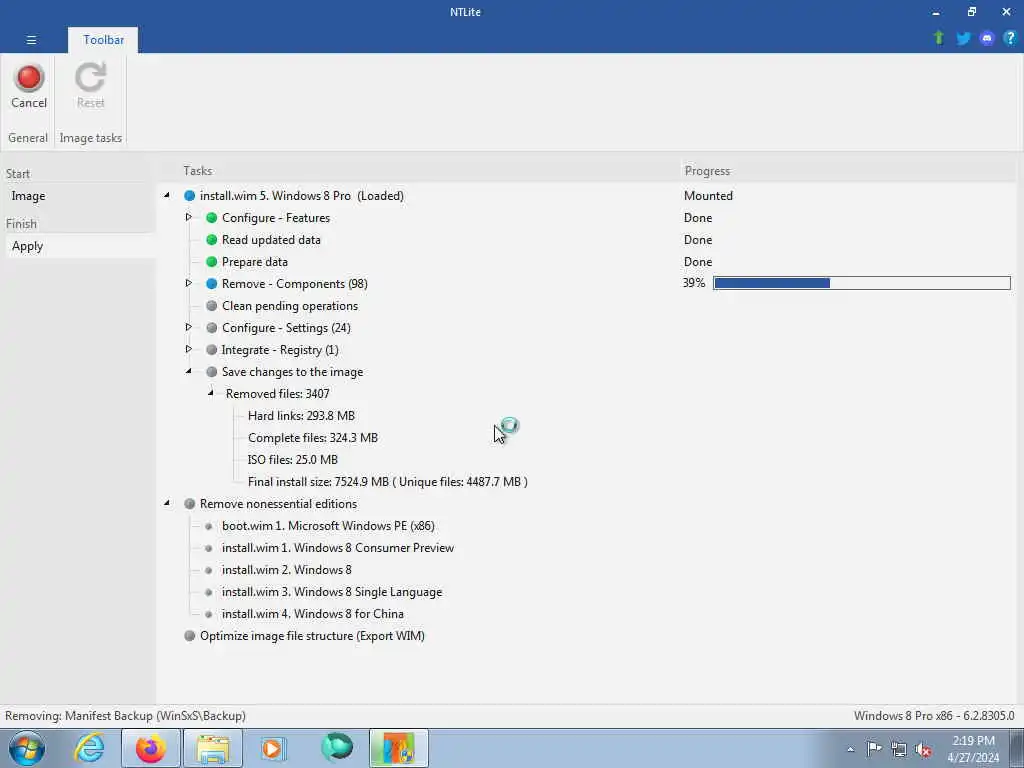The width and height of the screenshot is (1024, 768).
Task: Open File Explorer folder in taskbar
Action: (213, 748)
